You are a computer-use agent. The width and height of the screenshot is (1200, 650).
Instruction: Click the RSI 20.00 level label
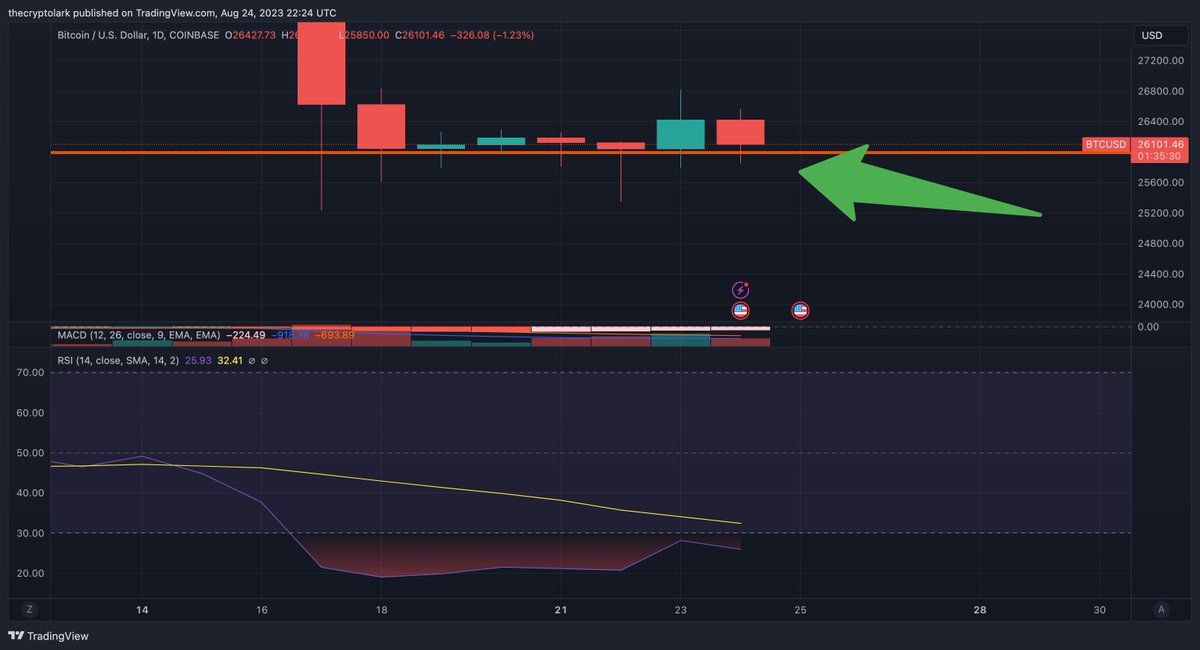[x=31, y=574]
